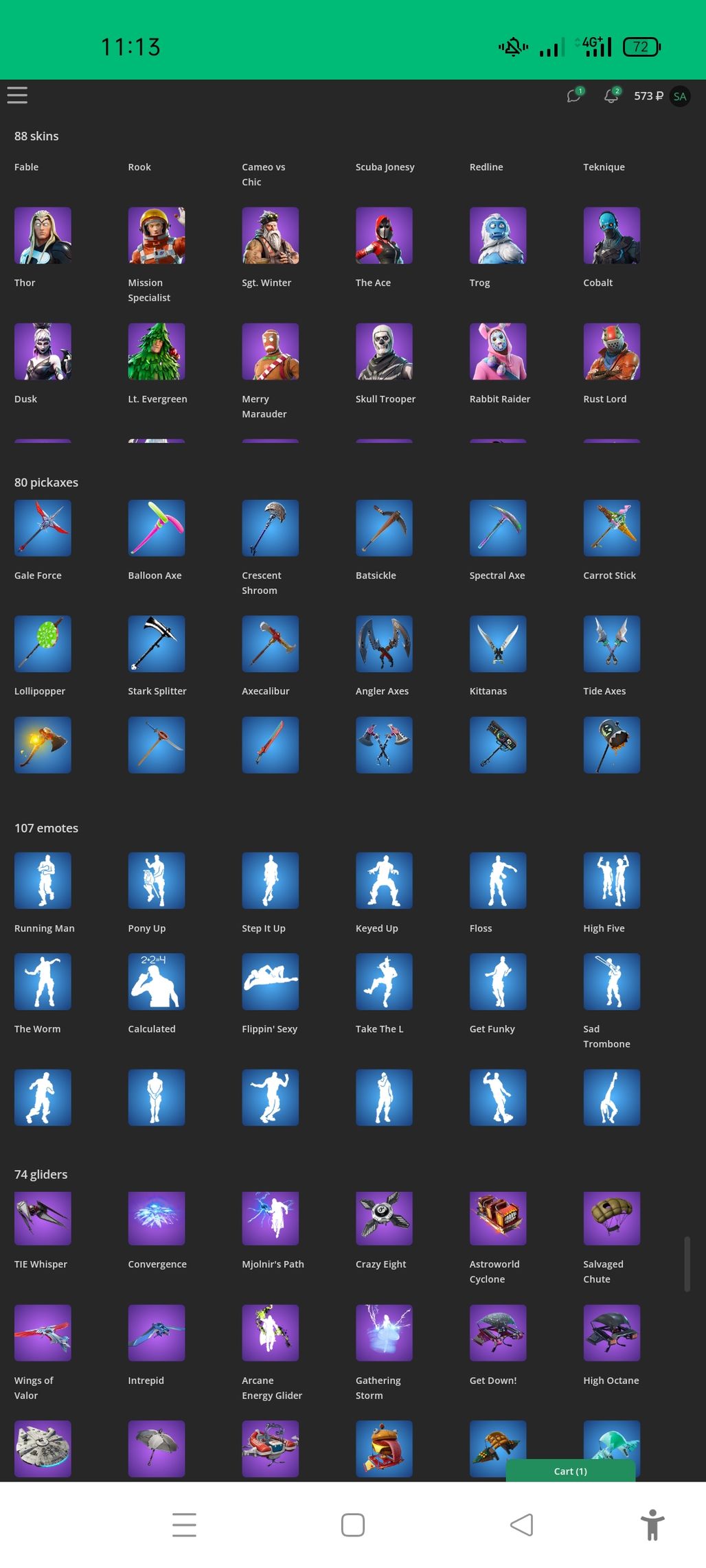Choose the Sad Trombone emote icon
The height and width of the screenshot is (1568, 706).
point(612,982)
